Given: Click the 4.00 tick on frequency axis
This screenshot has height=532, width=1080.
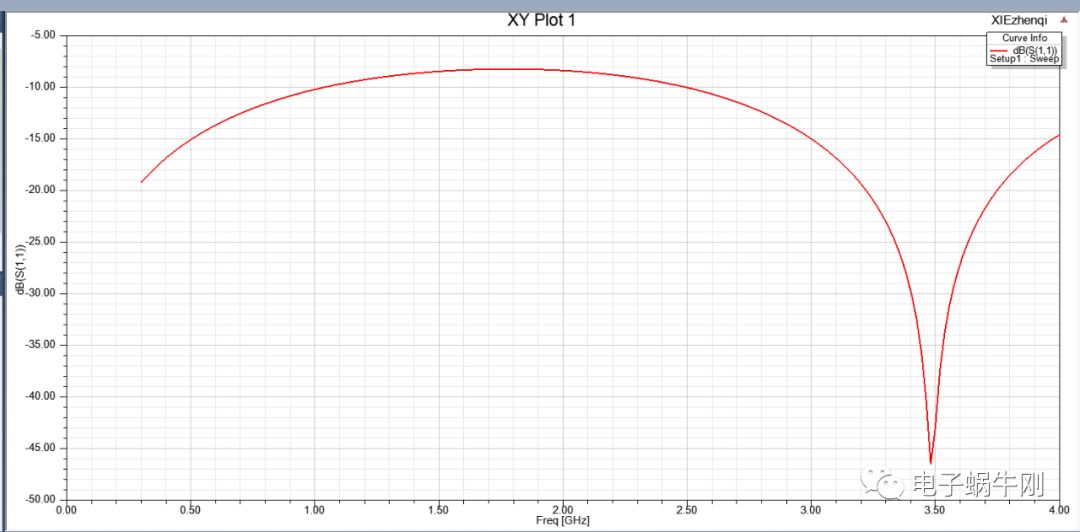Looking at the screenshot, I should pos(1058,510).
